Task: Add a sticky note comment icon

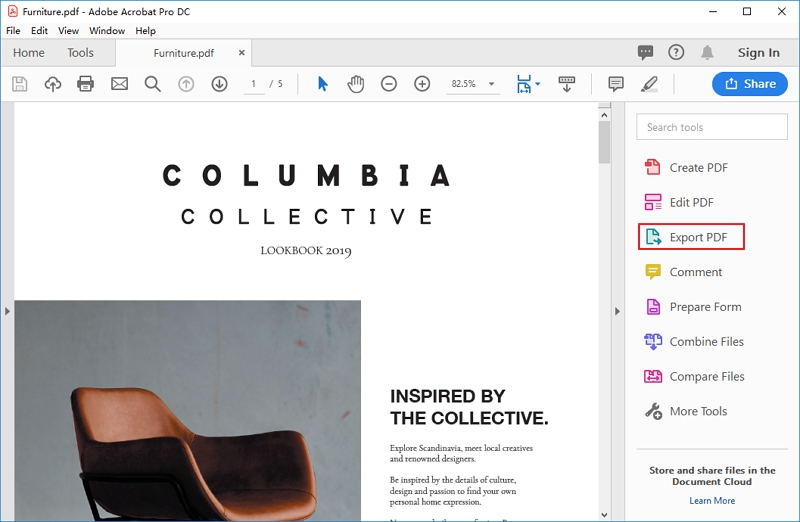Action: [x=616, y=84]
